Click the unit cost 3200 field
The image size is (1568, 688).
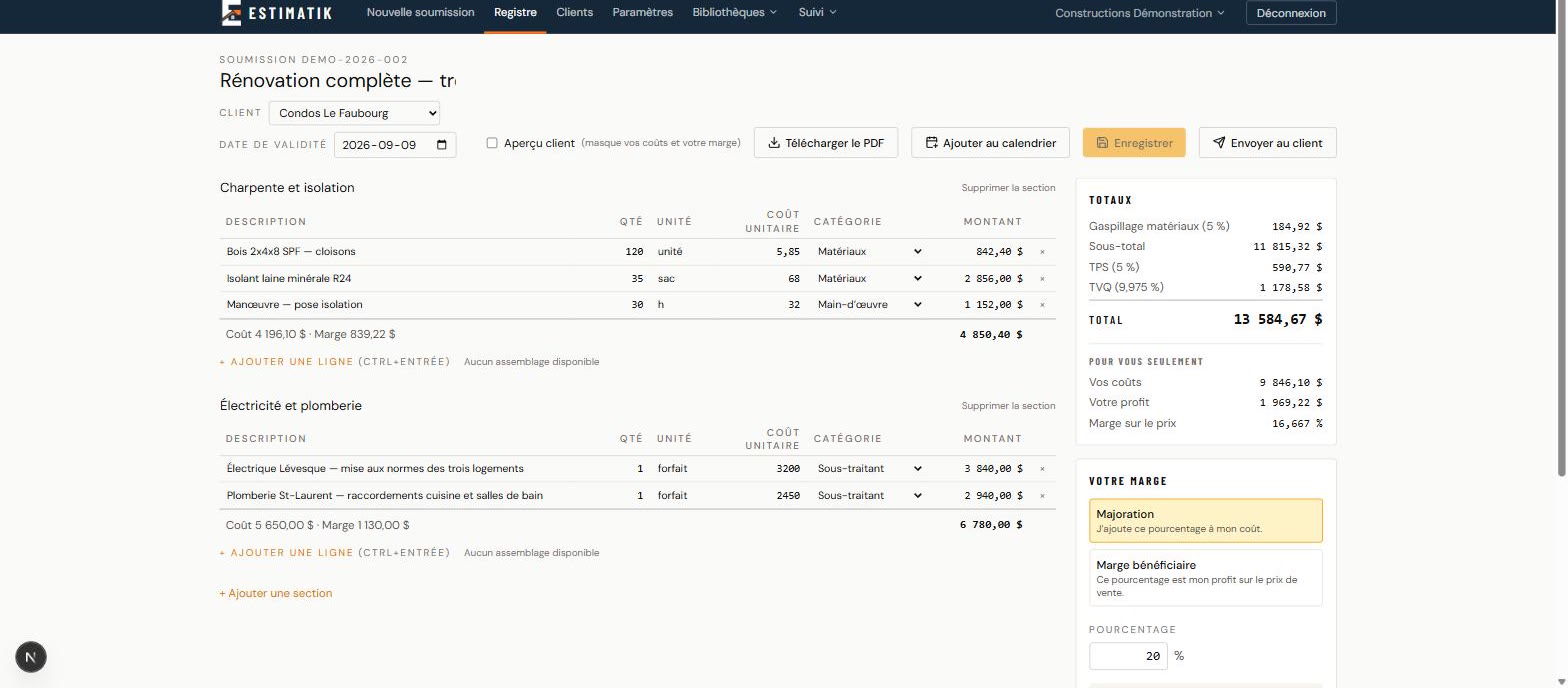(772, 469)
